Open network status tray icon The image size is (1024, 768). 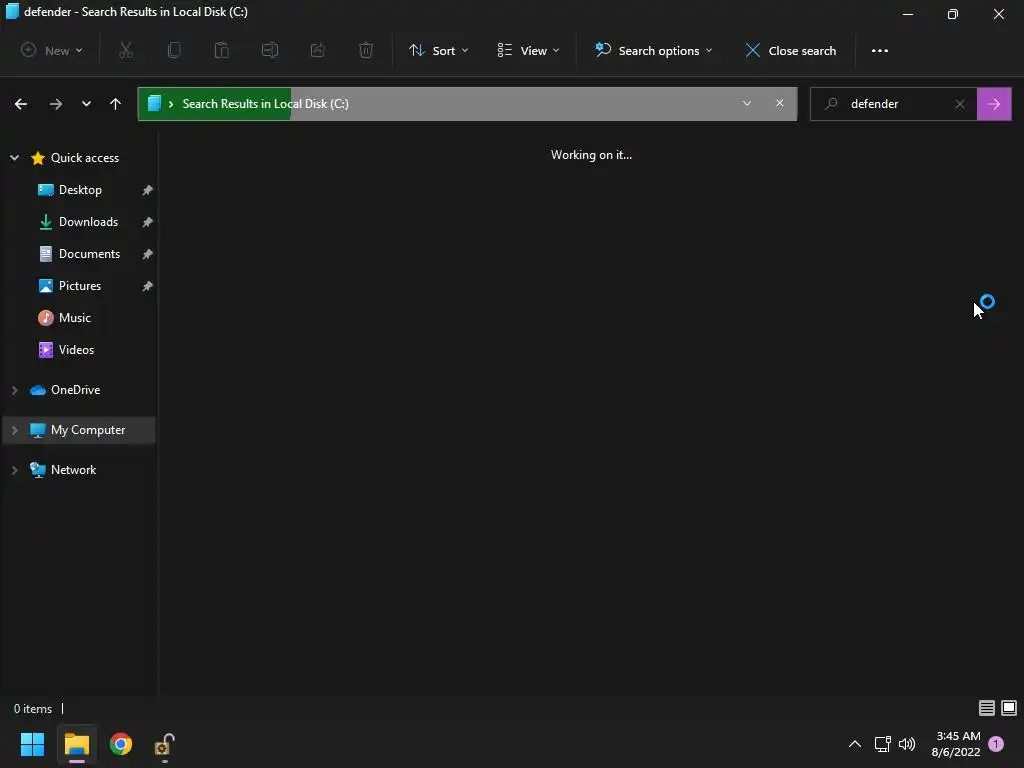point(883,744)
